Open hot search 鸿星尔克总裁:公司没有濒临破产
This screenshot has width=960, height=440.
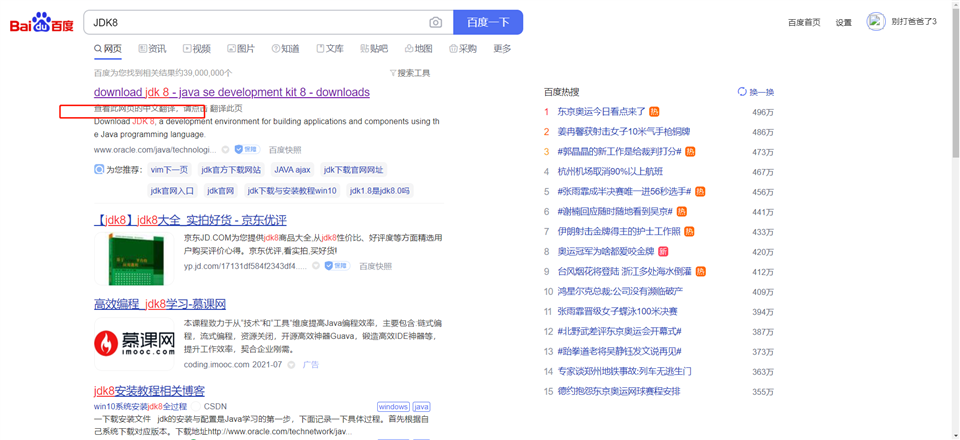click(620, 291)
